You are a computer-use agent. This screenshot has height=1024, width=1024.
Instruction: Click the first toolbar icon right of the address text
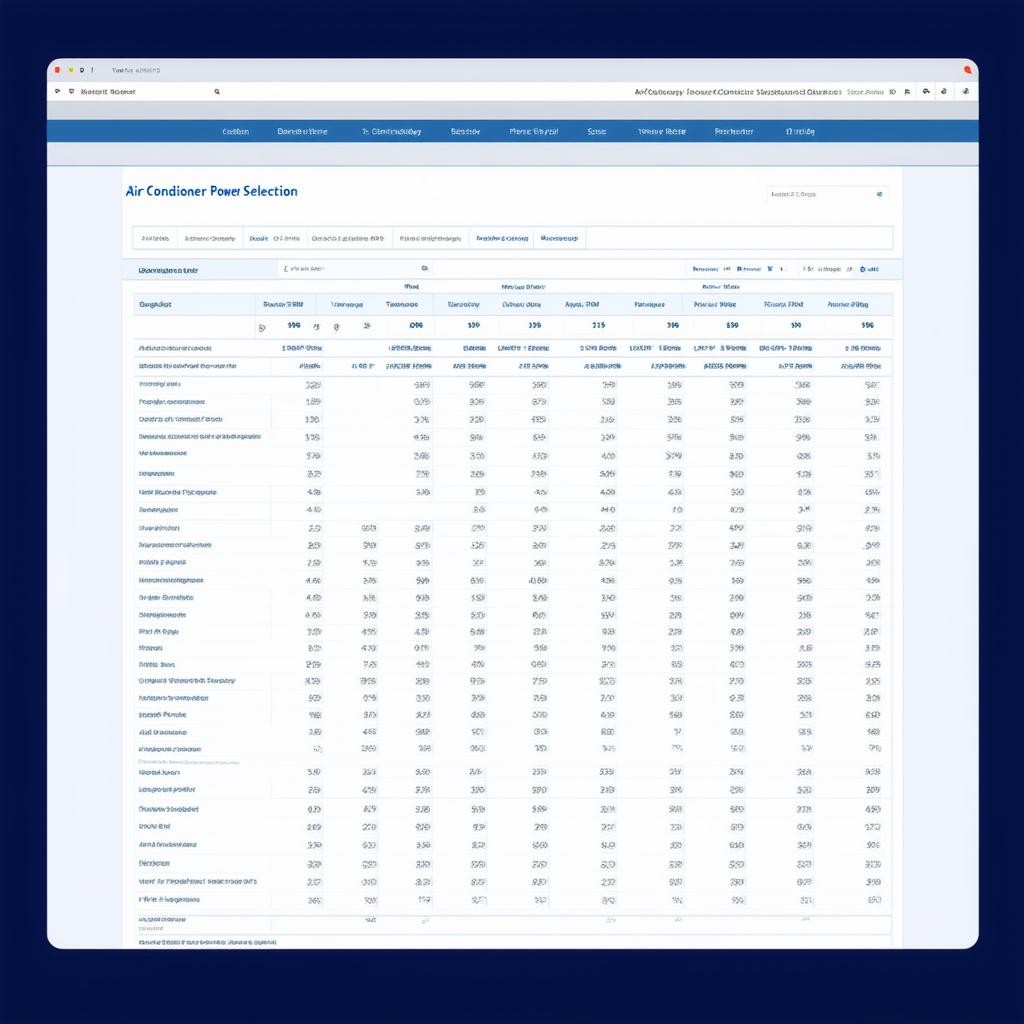pos(892,92)
